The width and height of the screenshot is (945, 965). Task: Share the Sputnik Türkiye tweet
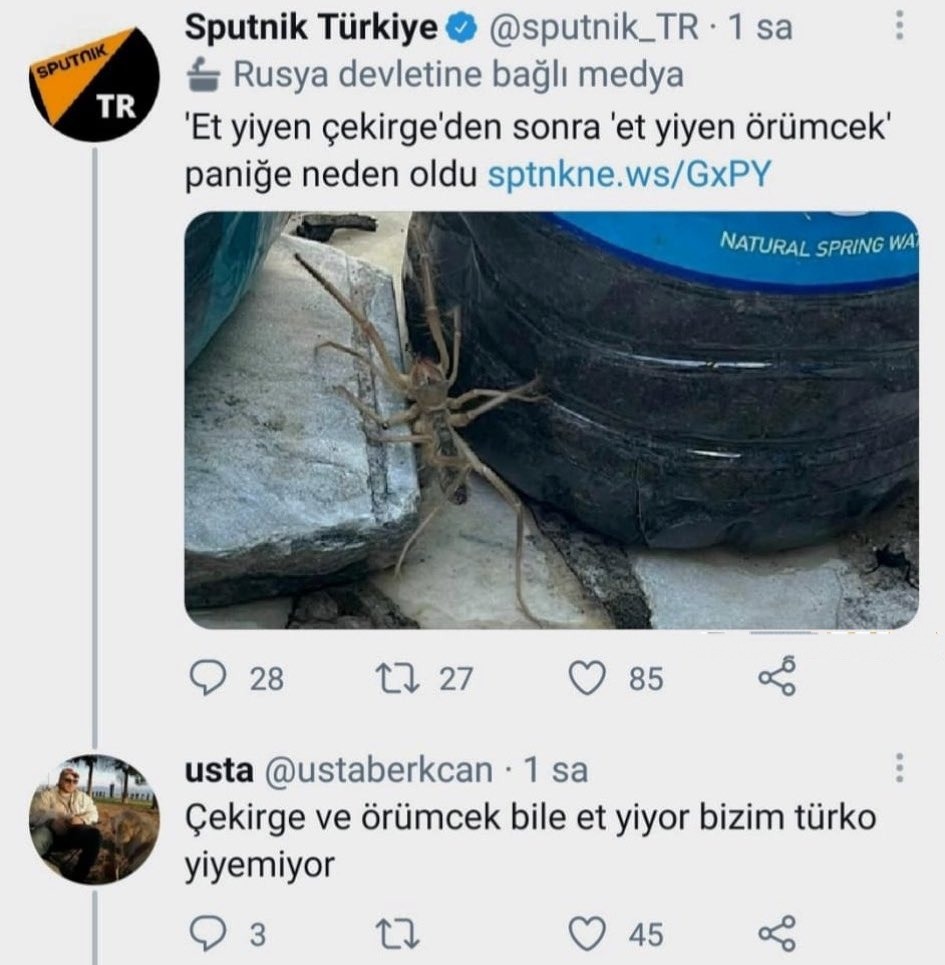coord(777,676)
